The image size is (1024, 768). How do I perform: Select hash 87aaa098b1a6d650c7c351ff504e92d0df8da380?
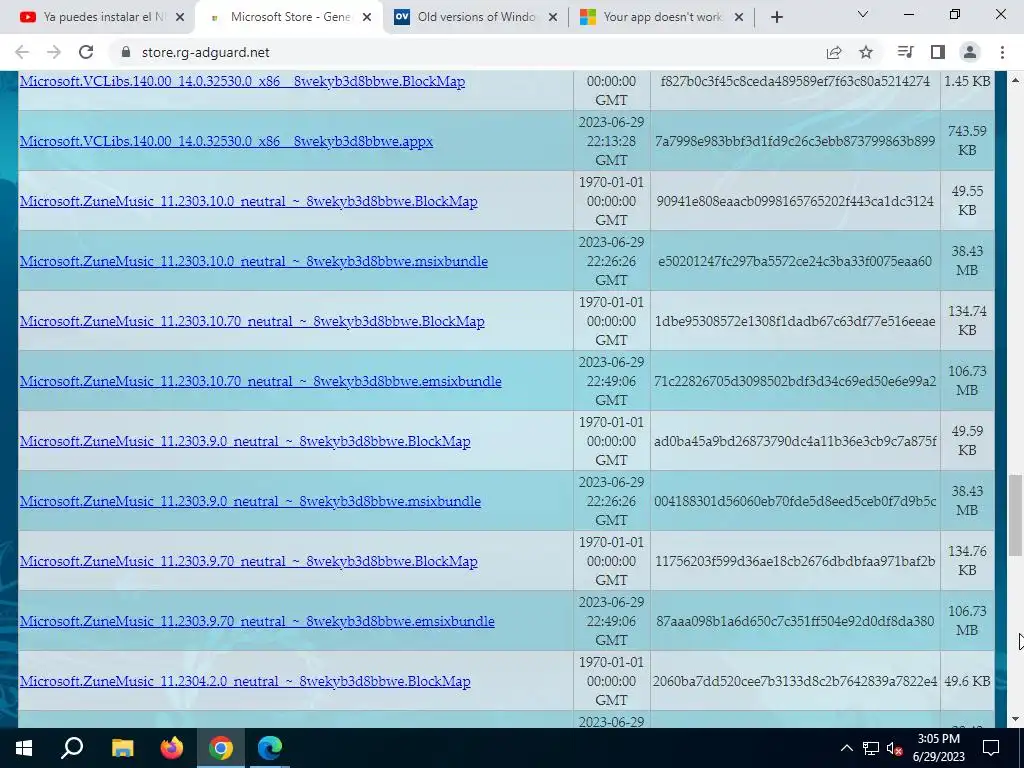(795, 622)
